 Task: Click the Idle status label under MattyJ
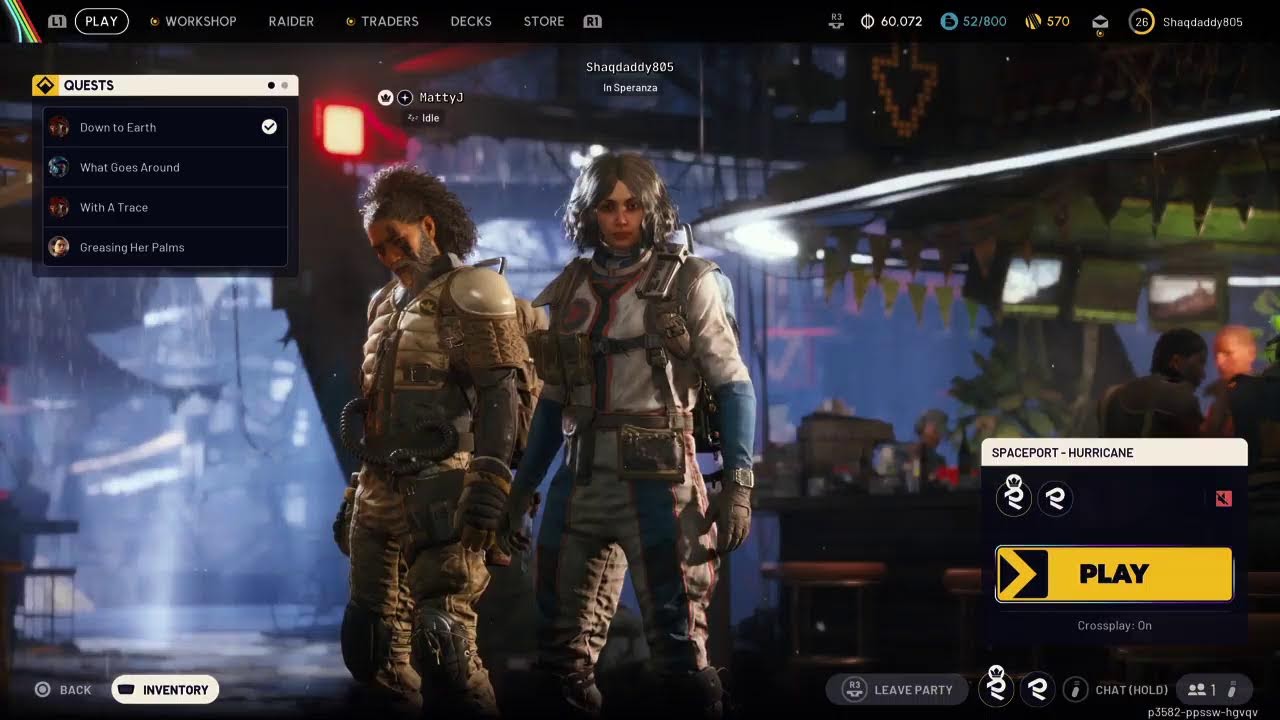(431, 118)
